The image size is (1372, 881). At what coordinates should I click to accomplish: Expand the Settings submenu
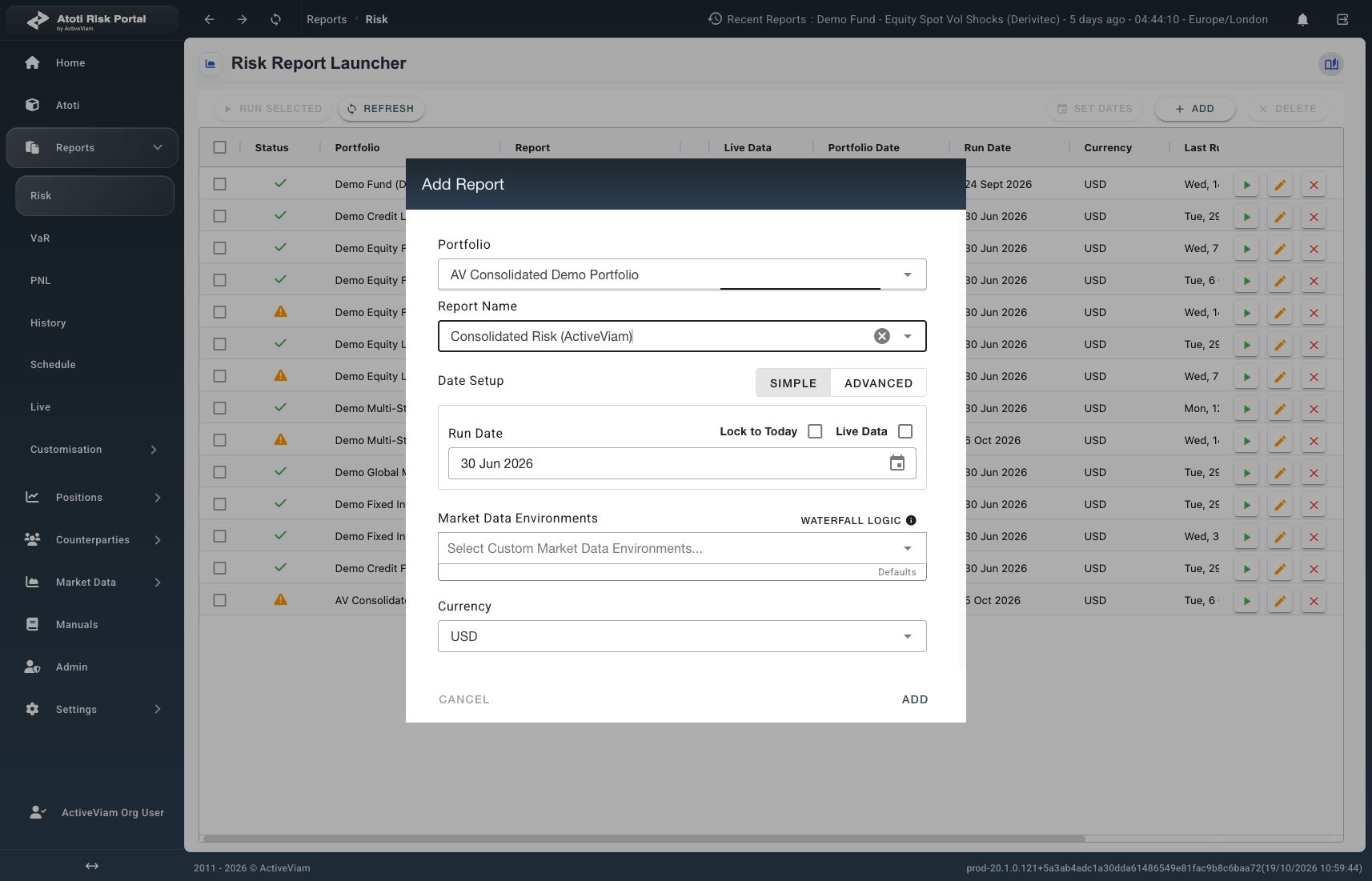coord(158,709)
